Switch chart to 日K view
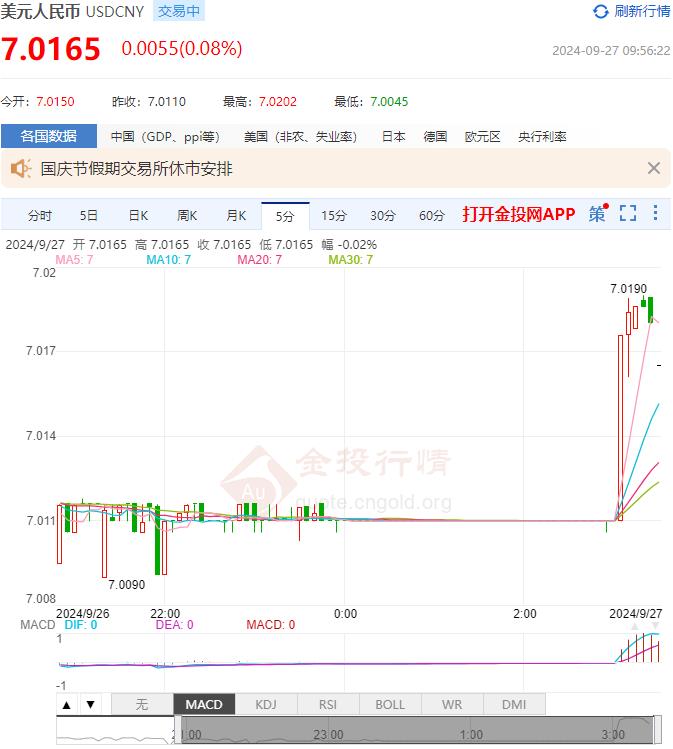The height and width of the screenshot is (749, 673). 139,215
